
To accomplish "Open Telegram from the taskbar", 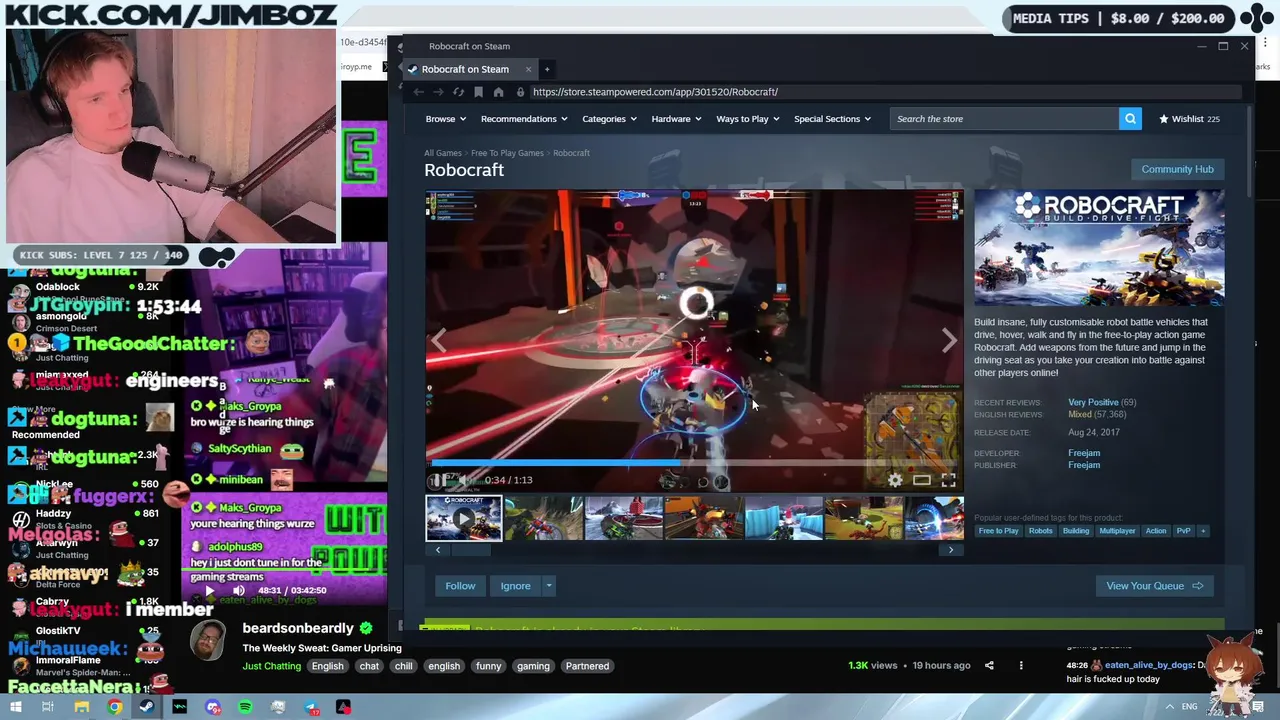I will pos(311,707).
